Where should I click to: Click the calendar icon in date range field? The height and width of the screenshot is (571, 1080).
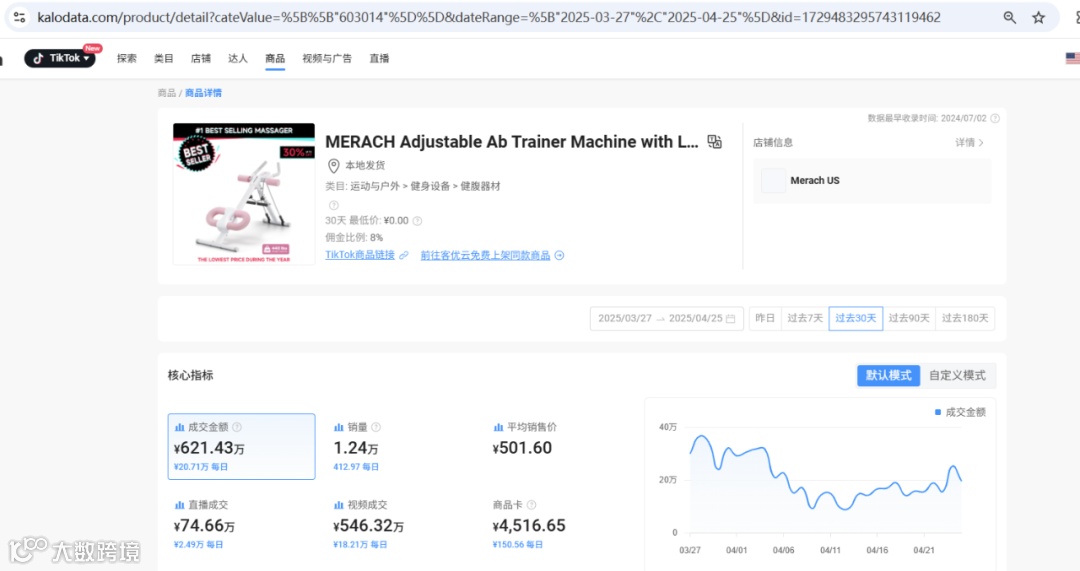pos(731,319)
